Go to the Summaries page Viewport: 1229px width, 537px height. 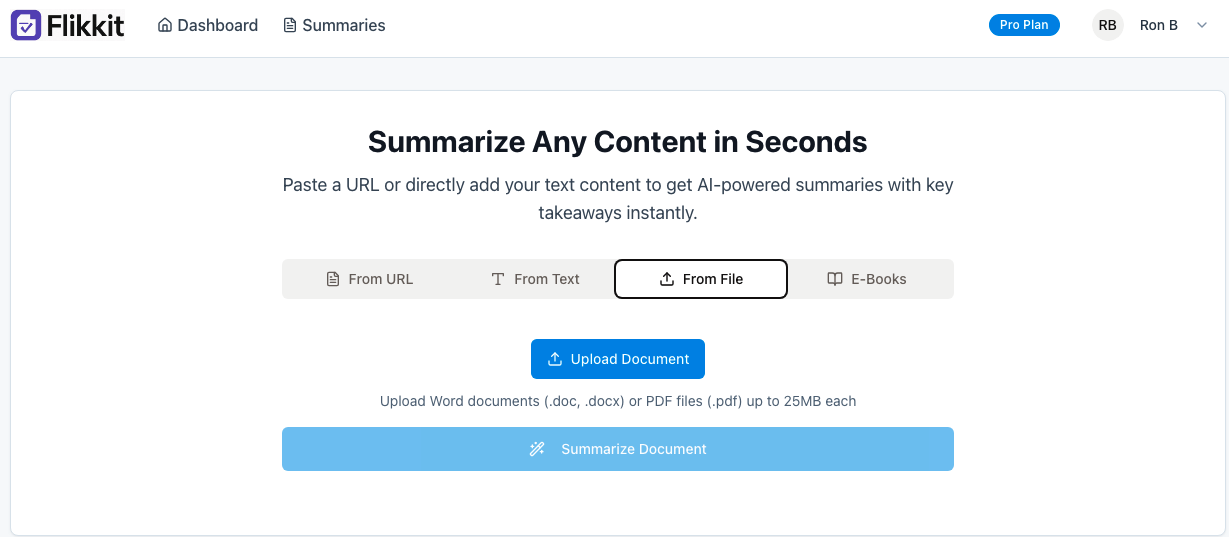[x=334, y=25]
